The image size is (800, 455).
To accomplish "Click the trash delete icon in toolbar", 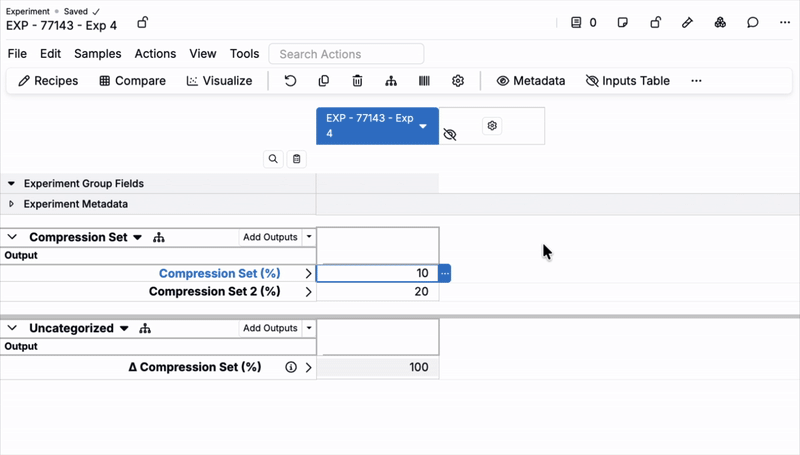I will coord(357,81).
